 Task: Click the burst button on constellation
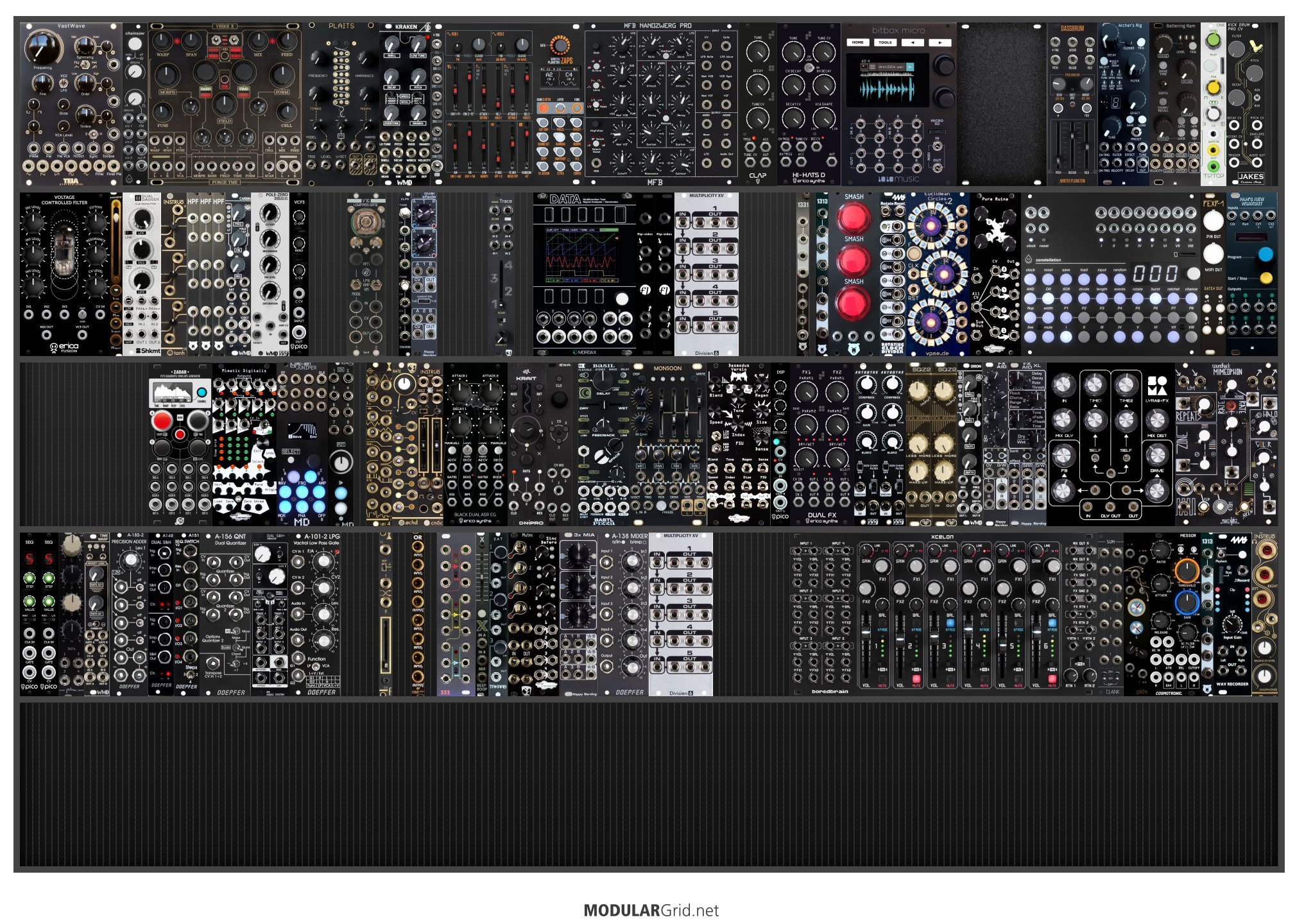(1156, 298)
